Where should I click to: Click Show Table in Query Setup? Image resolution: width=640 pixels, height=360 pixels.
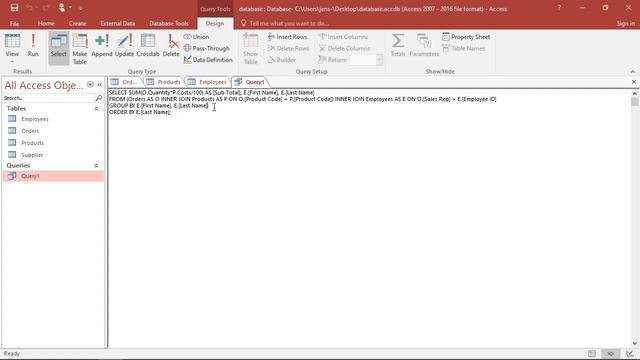251,48
